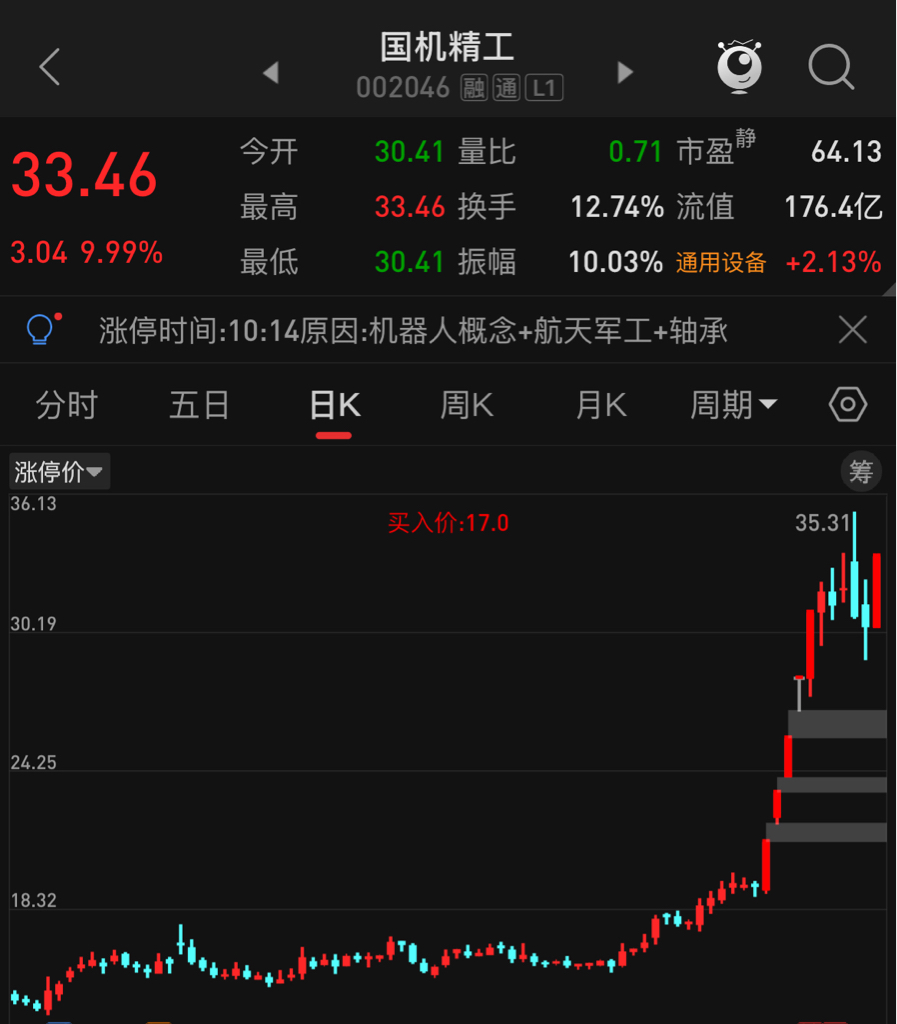The height and width of the screenshot is (1024, 897).
Task: Tap the 最高 value 33.46
Action: click(409, 207)
